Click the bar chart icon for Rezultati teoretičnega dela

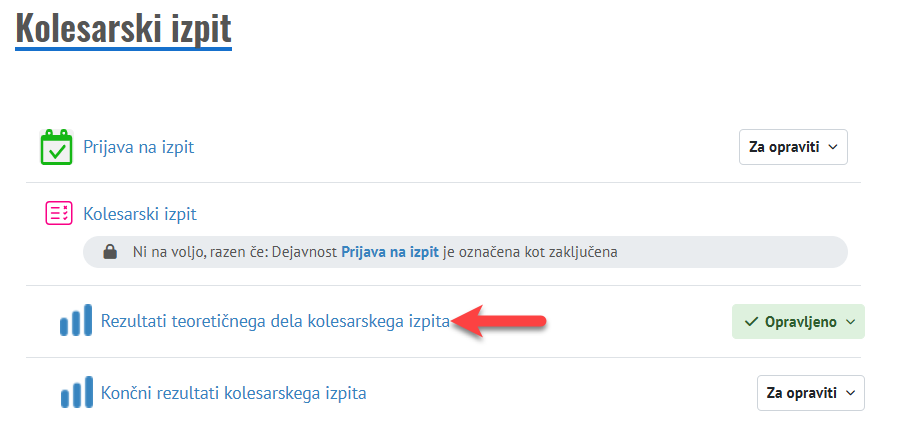click(76, 321)
